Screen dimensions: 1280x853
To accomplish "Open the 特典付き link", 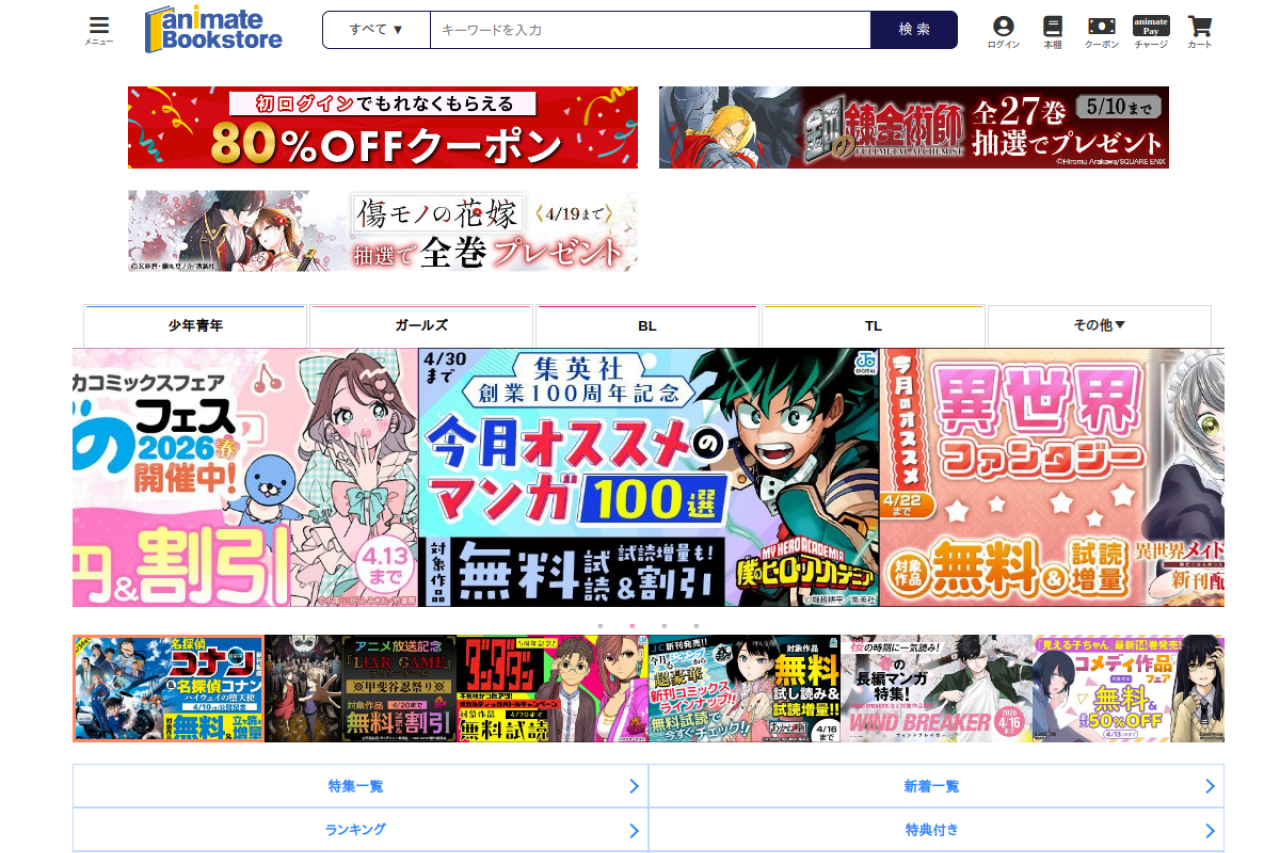I will pyautogui.click(x=936, y=830).
